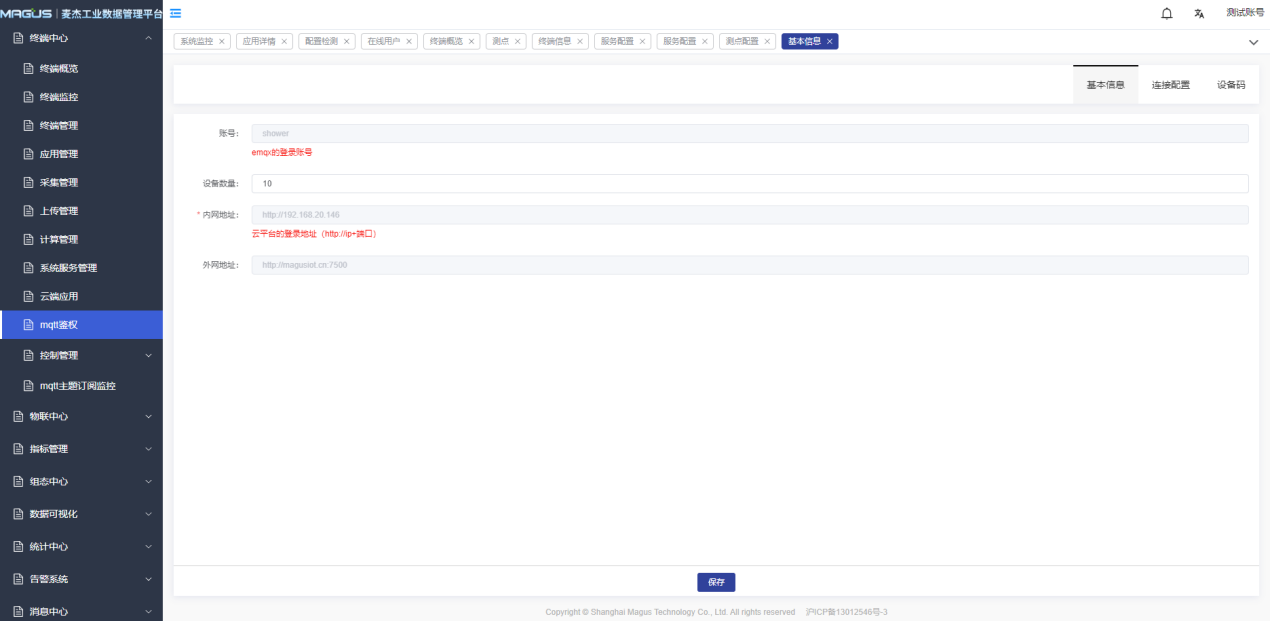Close the 系统监控 tab
Screen dimensions: 1270x621
(222, 42)
